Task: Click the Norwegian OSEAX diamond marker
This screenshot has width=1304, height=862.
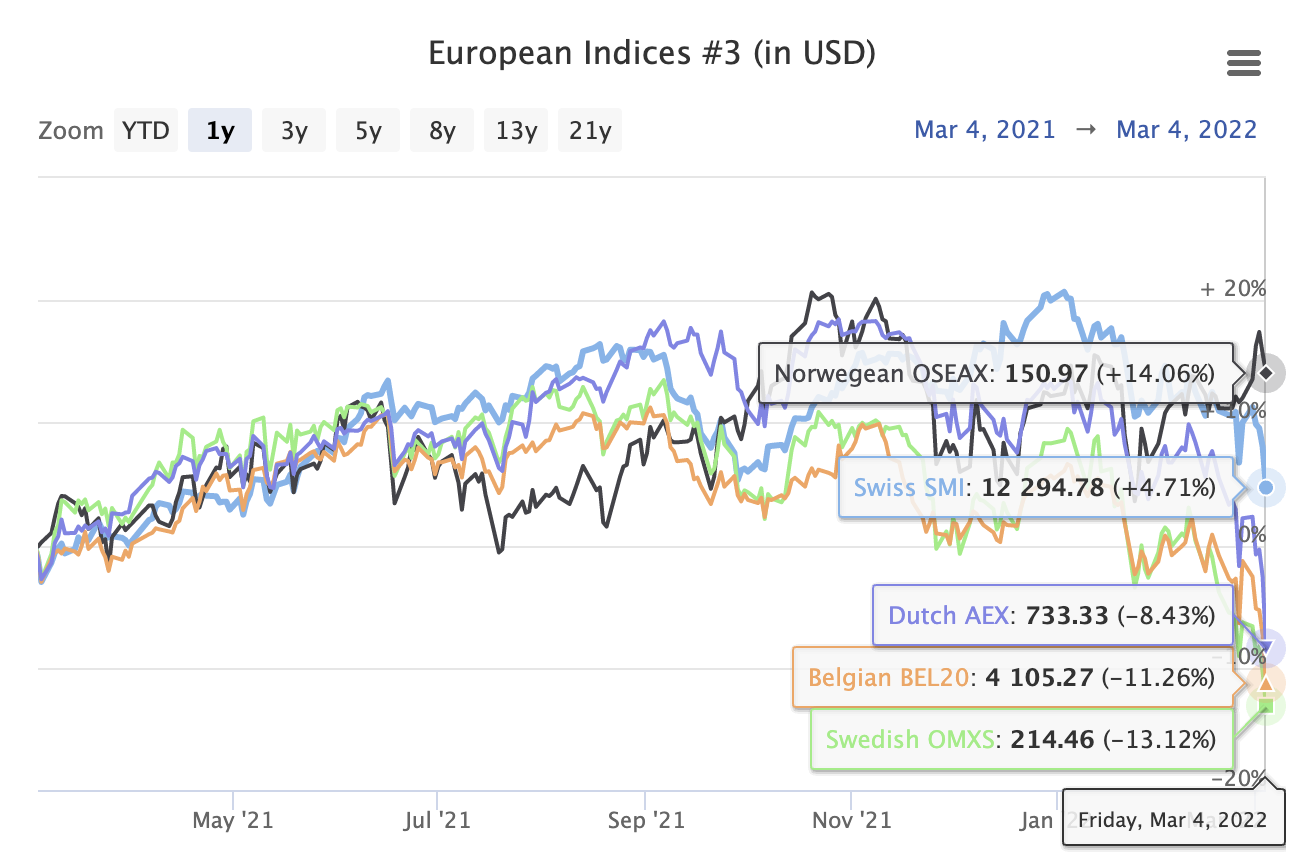Action: 1266,373
